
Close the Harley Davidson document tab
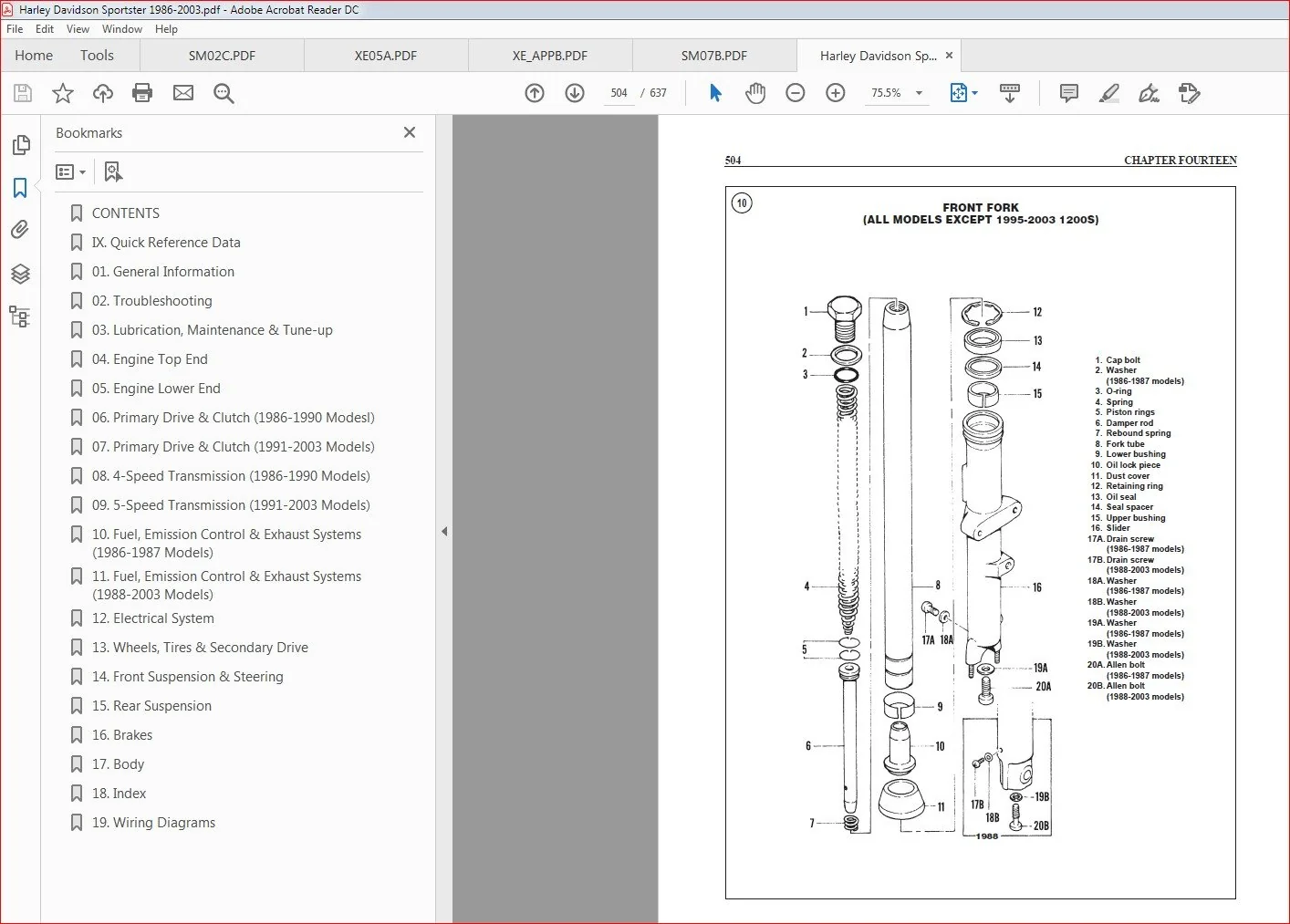pyautogui.click(x=949, y=56)
